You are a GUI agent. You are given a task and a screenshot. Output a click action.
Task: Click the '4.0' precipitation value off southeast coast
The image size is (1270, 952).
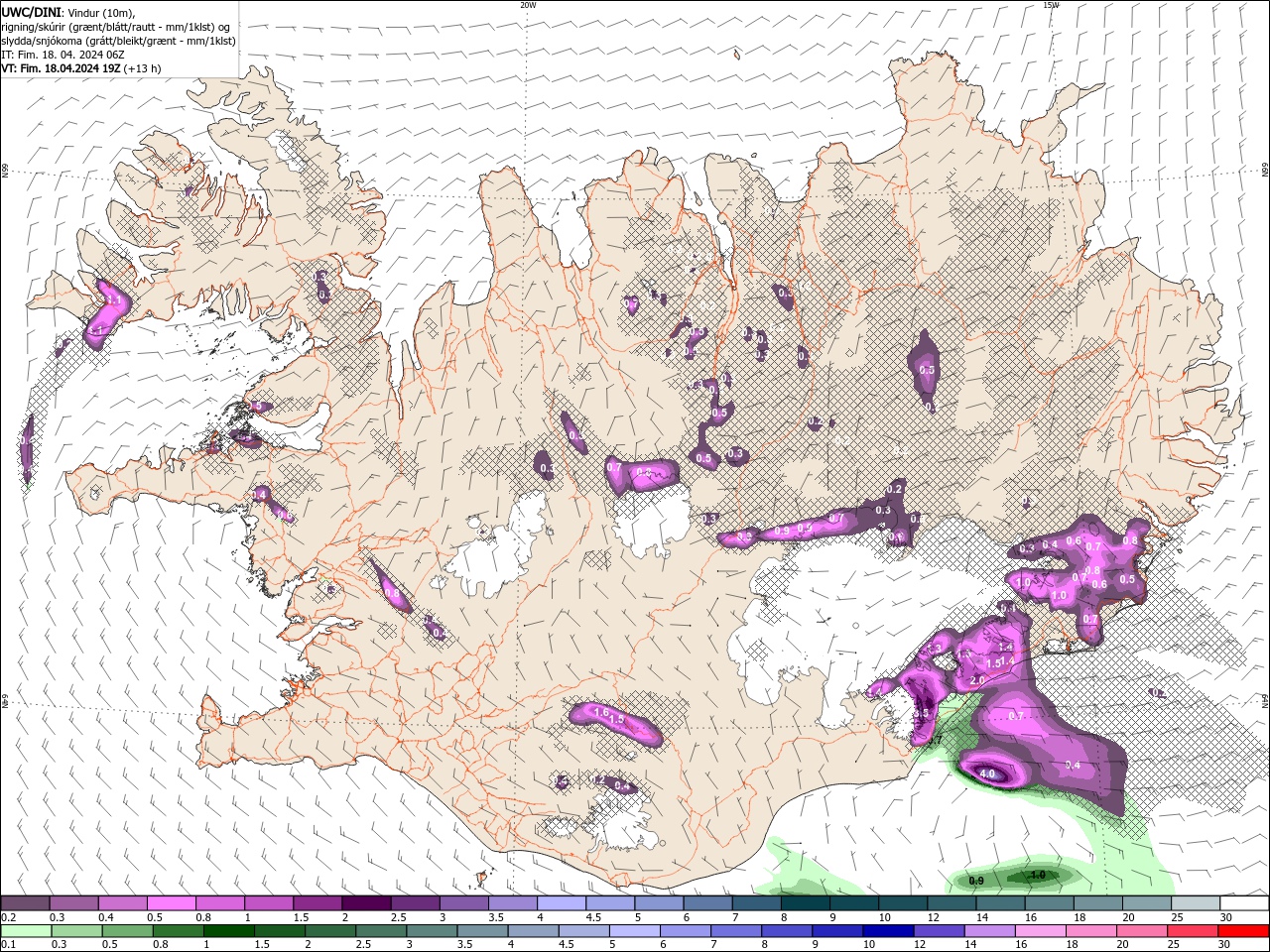tap(987, 773)
